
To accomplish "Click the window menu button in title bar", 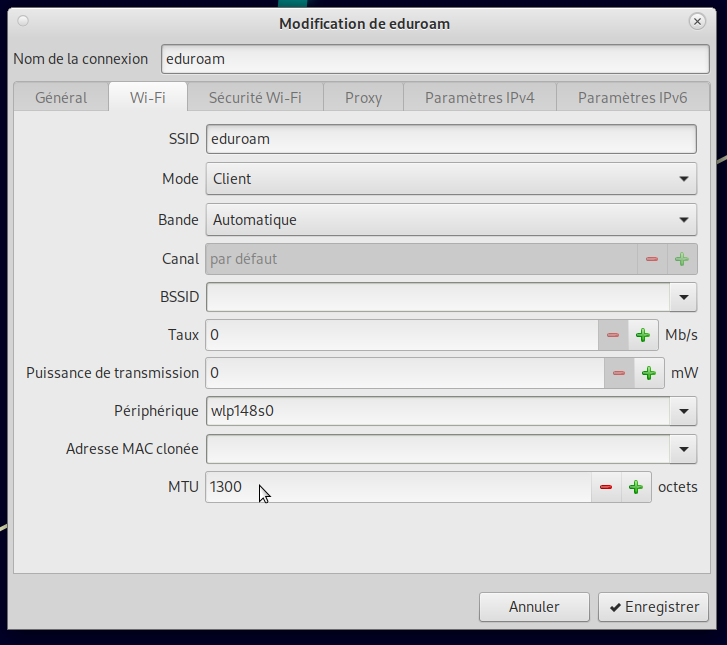I will tap(24, 21).
